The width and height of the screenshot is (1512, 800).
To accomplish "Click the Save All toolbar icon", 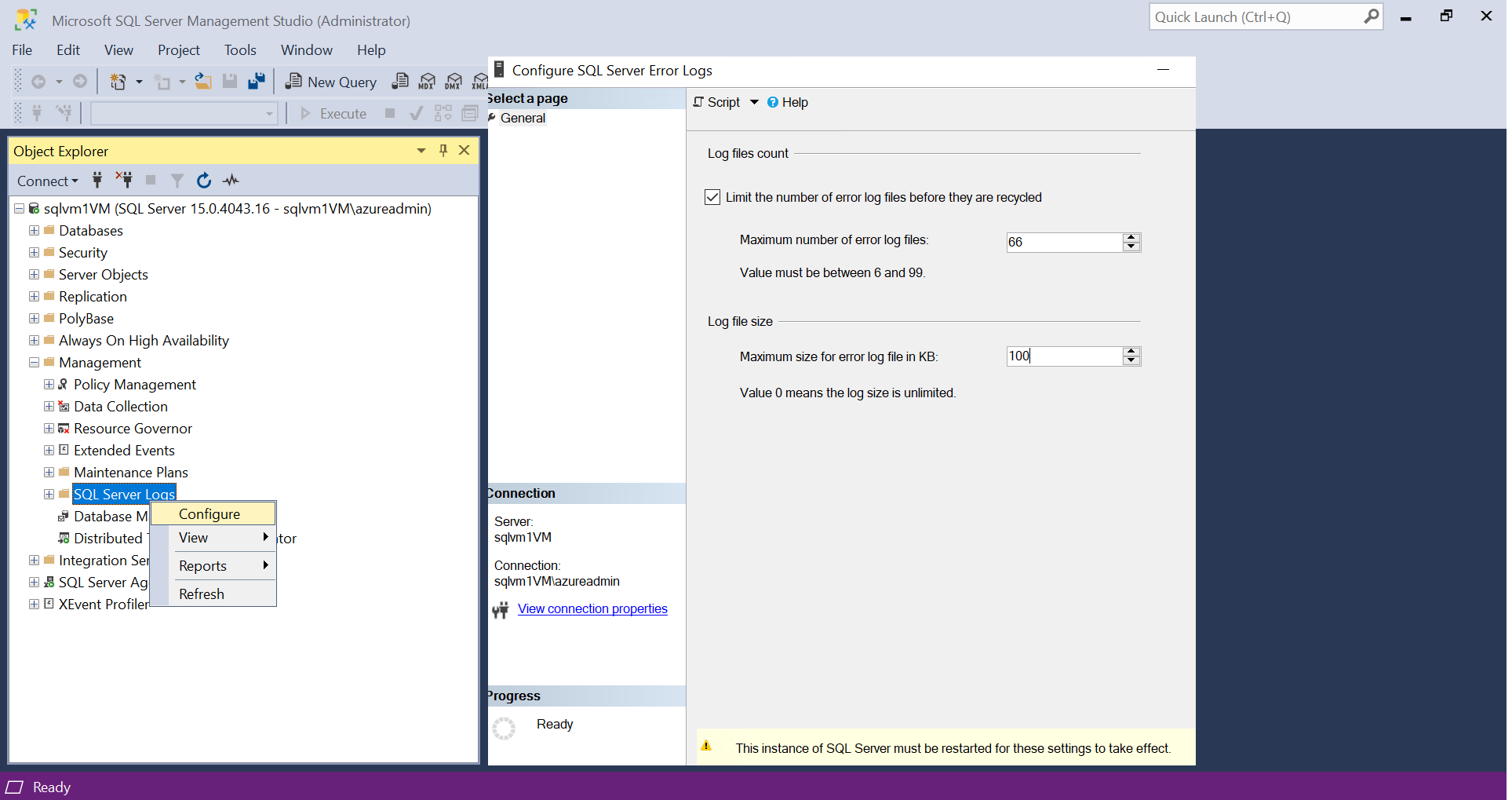I will pos(257,81).
